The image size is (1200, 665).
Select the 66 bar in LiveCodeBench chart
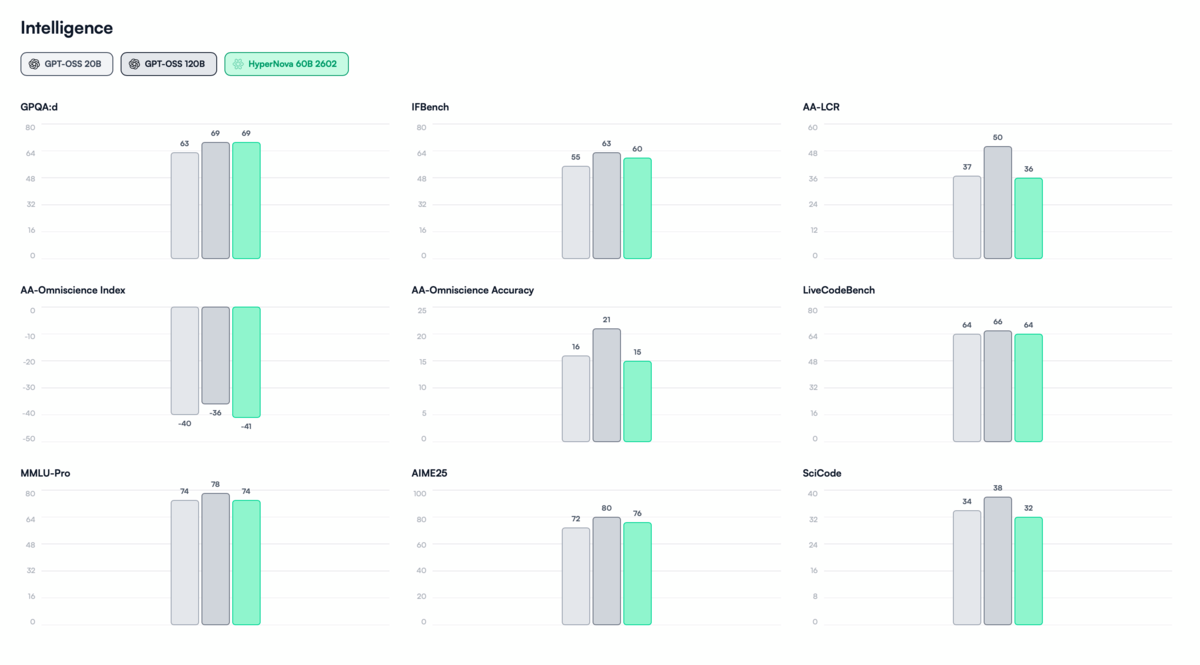997,386
